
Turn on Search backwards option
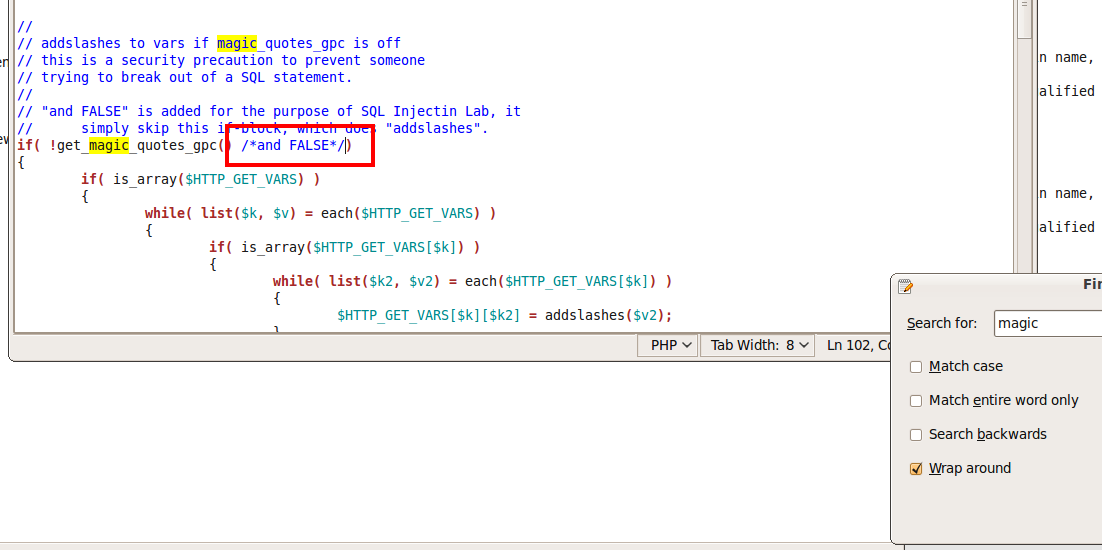pos(916,435)
